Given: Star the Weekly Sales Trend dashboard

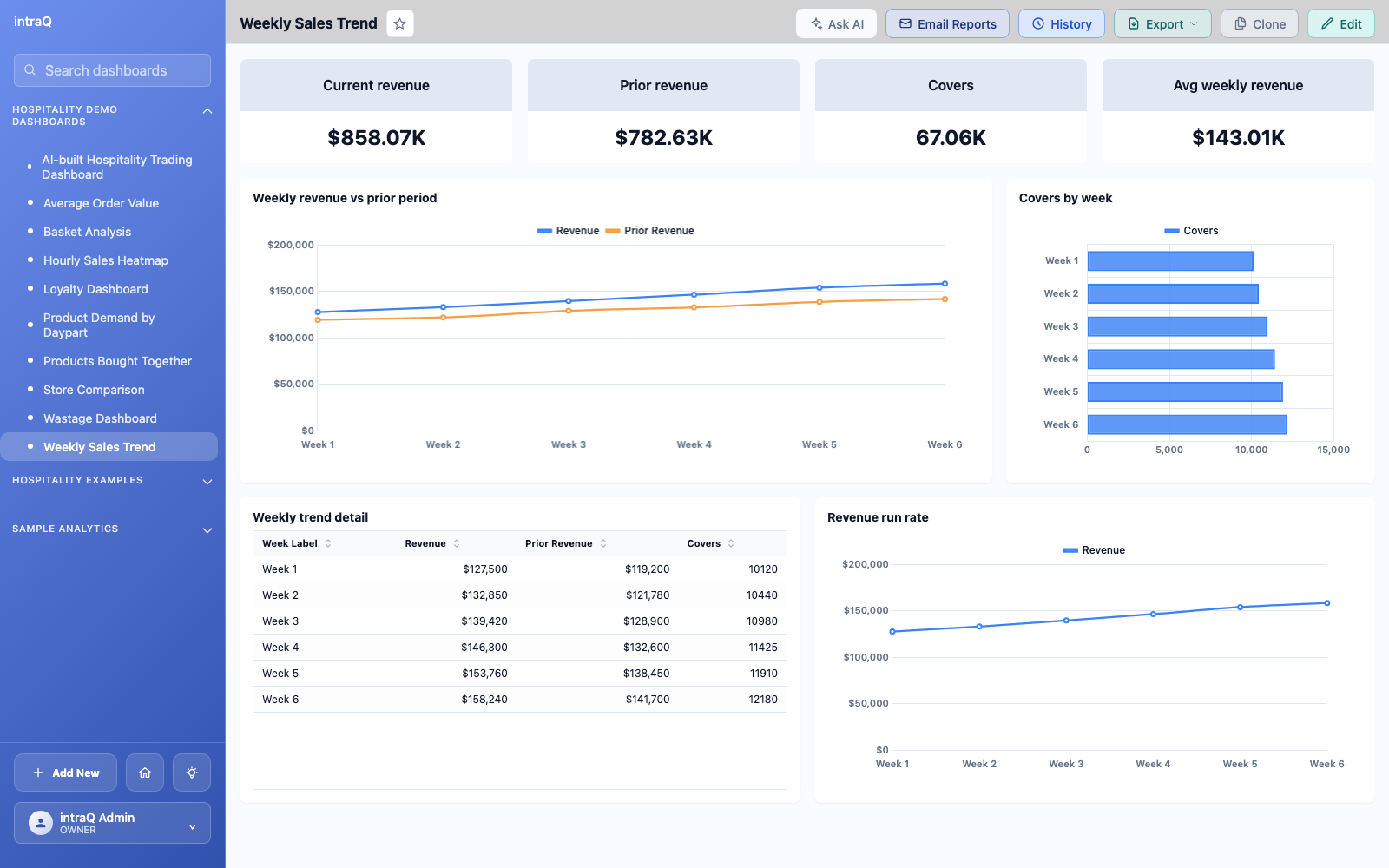Looking at the screenshot, I should point(399,23).
